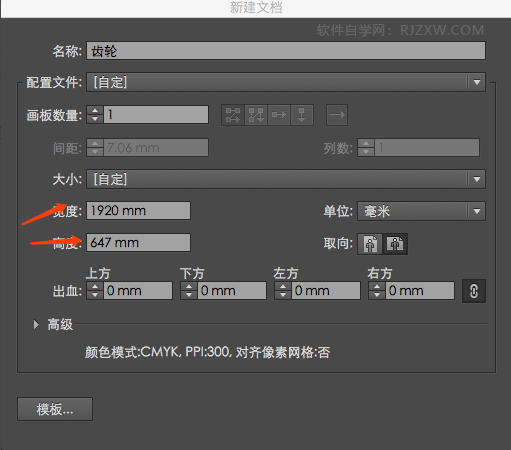Expand the 高级 advanced section triangle
This screenshot has height=450, width=511.
[x=36, y=324]
